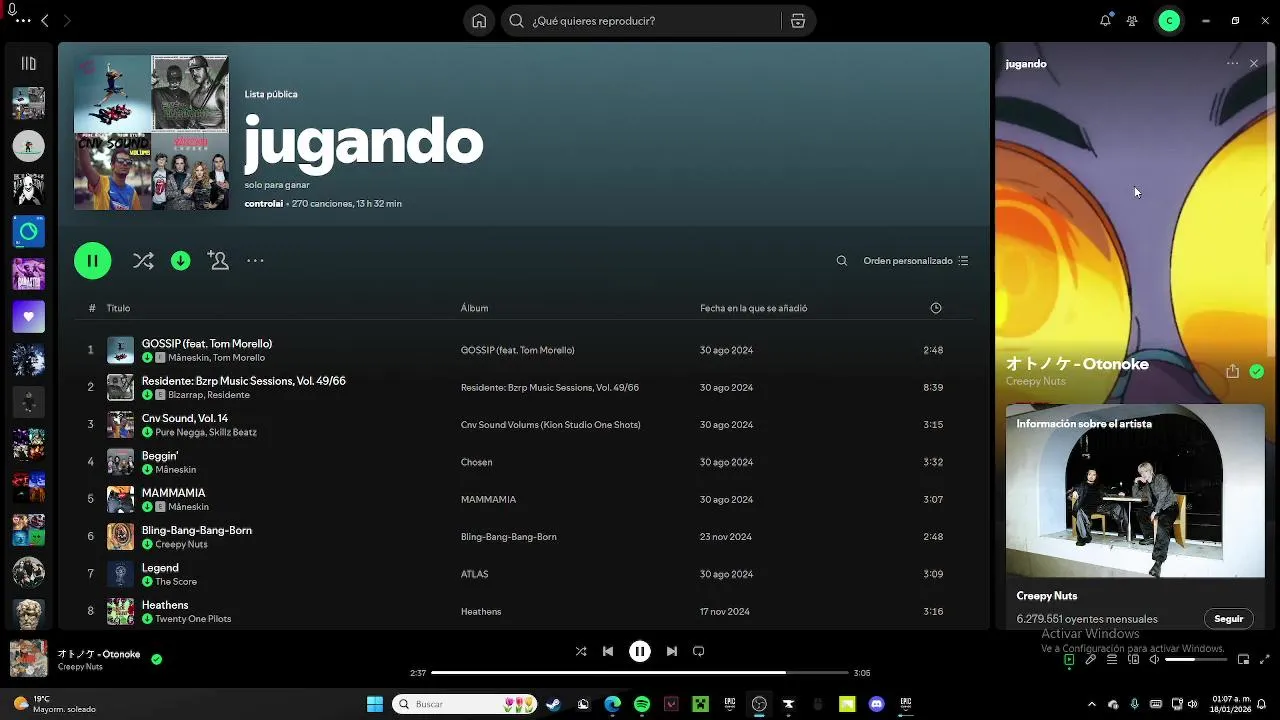The width and height of the screenshot is (1280, 720).
Task: Open the Windows Start button
Action: [x=375, y=704]
